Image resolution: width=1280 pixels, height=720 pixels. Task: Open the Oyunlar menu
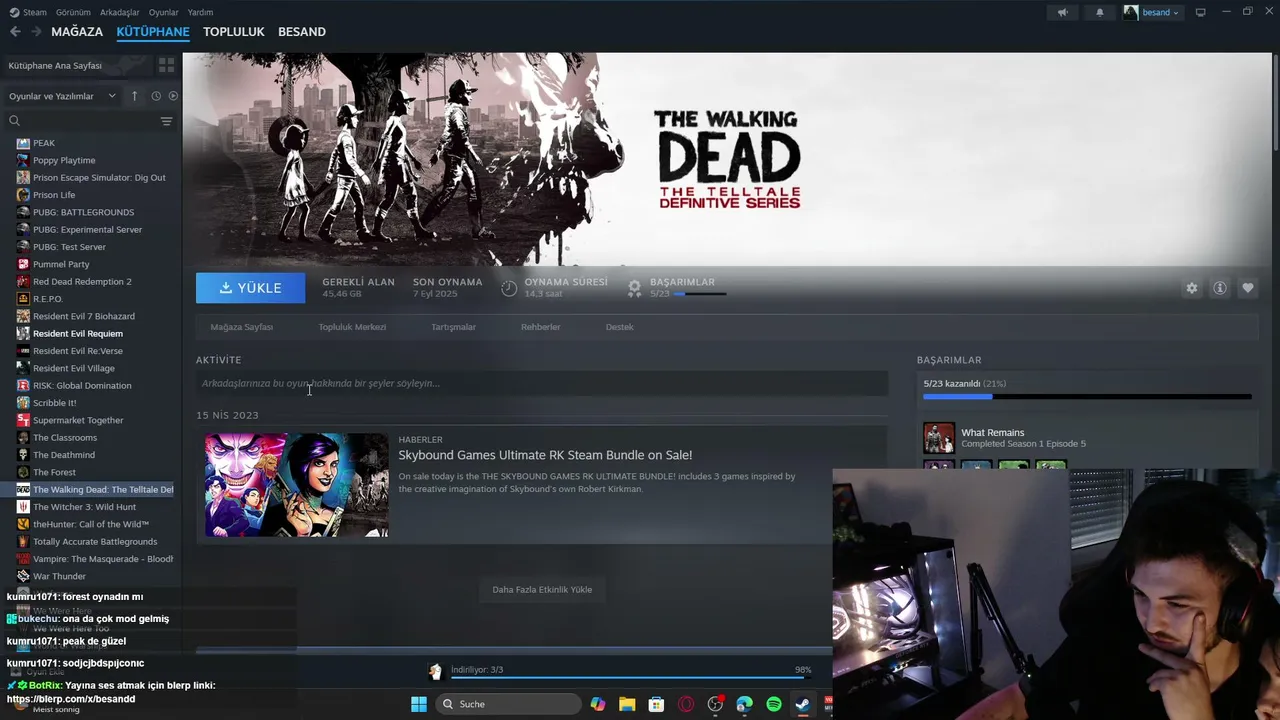[x=164, y=12]
